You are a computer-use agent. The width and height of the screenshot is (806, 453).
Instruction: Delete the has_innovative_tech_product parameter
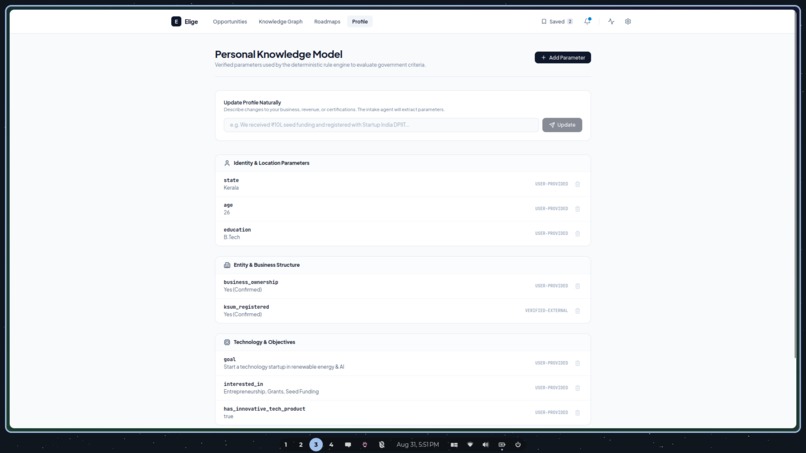click(x=577, y=412)
